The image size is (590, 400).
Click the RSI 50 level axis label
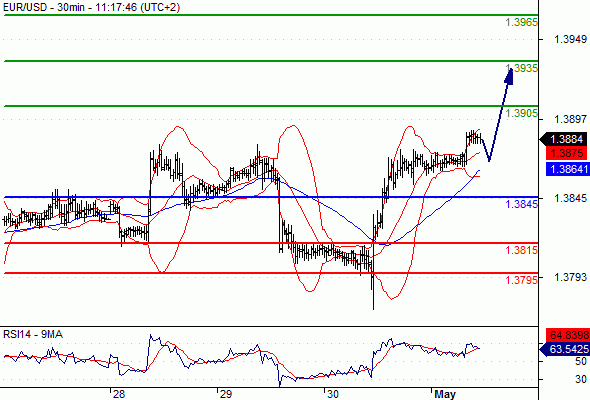coord(581,362)
